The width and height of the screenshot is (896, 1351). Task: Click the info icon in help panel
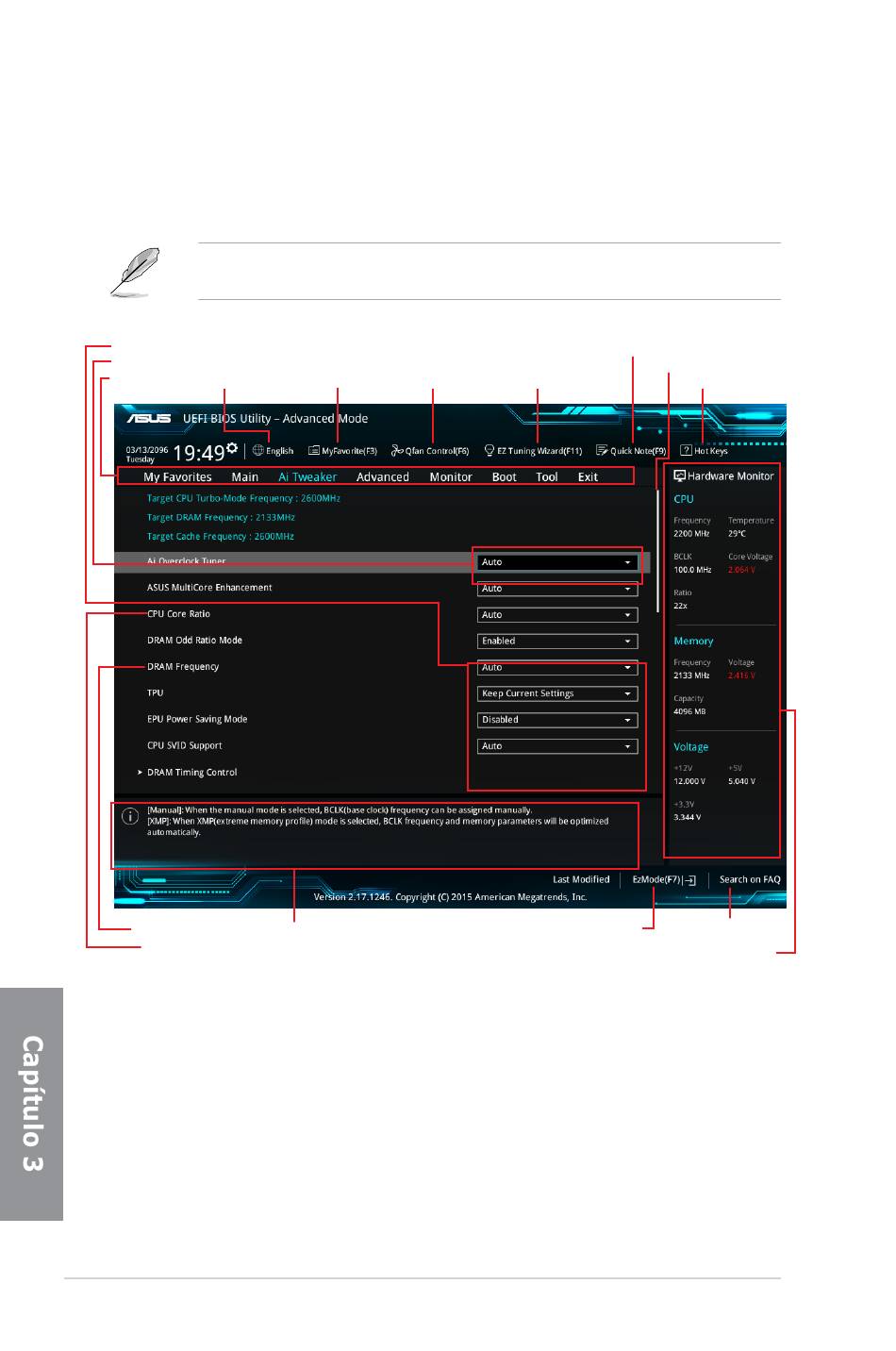[x=130, y=816]
